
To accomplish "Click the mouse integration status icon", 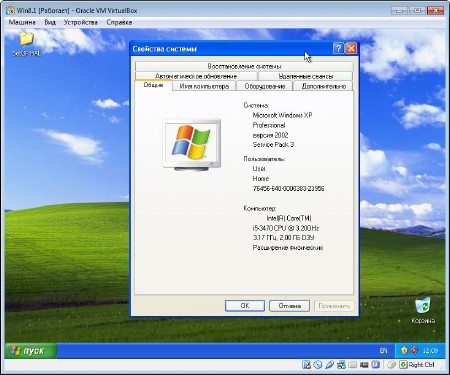I will [392, 365].
